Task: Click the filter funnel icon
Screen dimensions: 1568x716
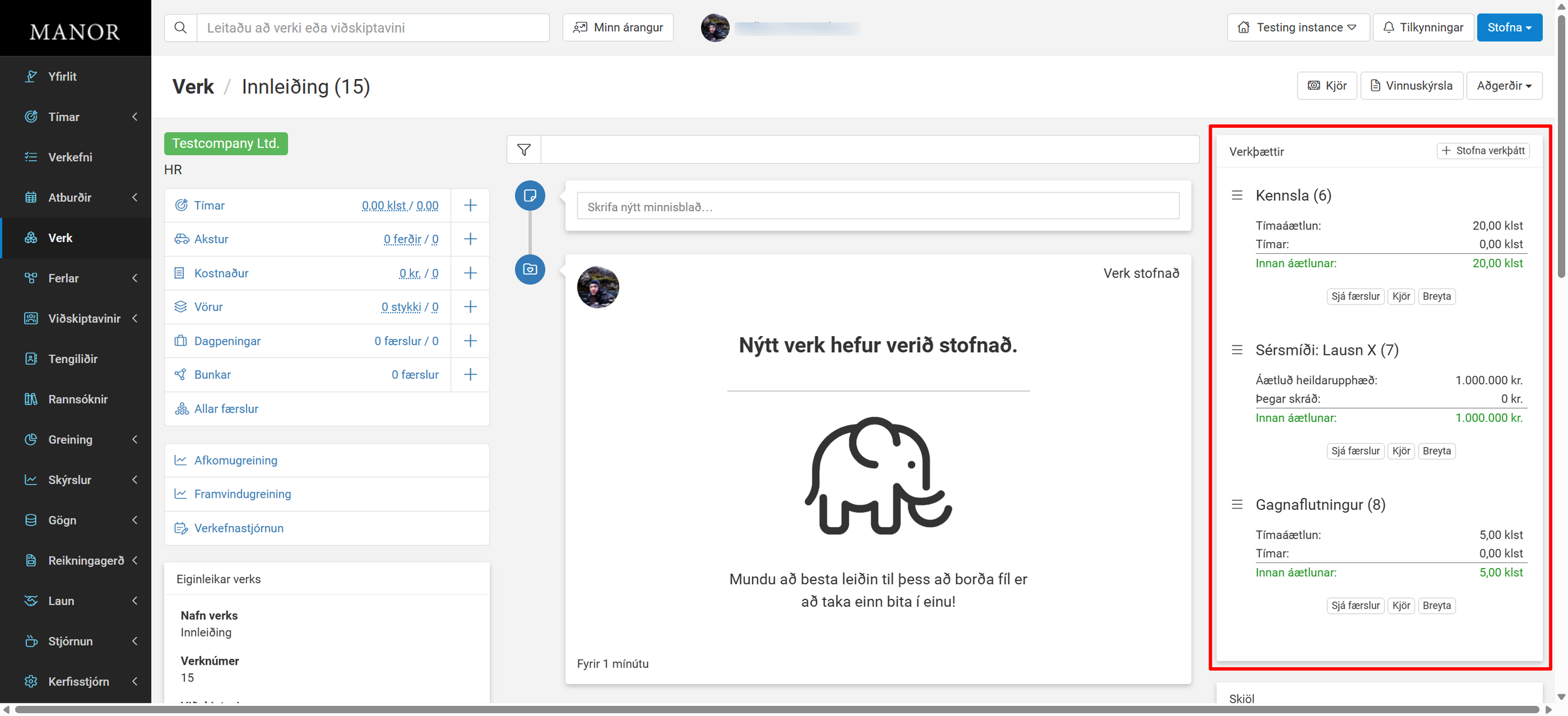Action: [524, 150]
